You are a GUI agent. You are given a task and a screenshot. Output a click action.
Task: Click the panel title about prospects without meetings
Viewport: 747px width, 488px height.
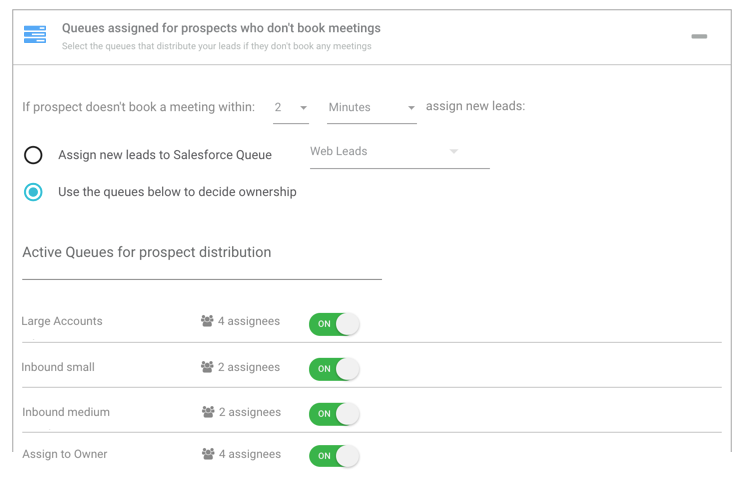coord(221,28)
